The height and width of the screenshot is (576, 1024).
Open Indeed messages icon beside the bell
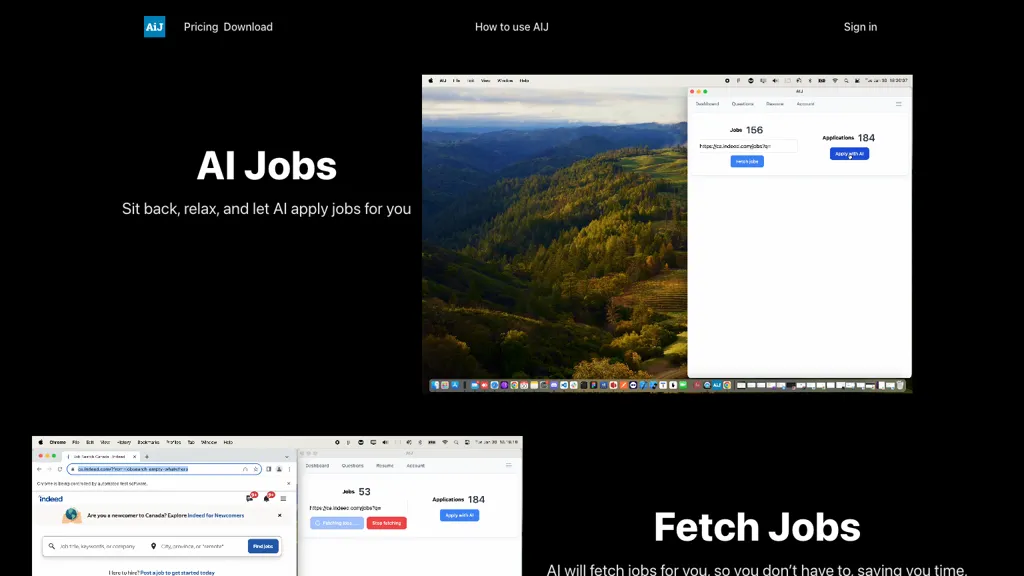pos(250,497)
